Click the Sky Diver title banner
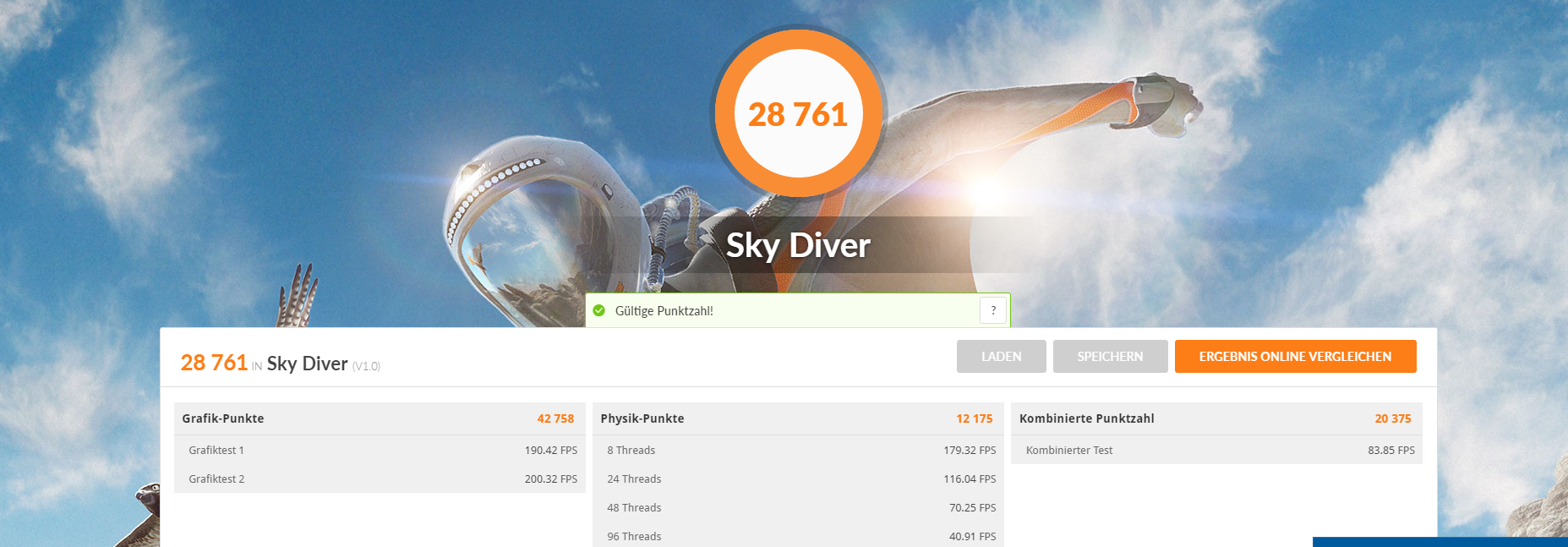Image resolution: width=1568 pixels, height=547 pixels. point(798,245)
